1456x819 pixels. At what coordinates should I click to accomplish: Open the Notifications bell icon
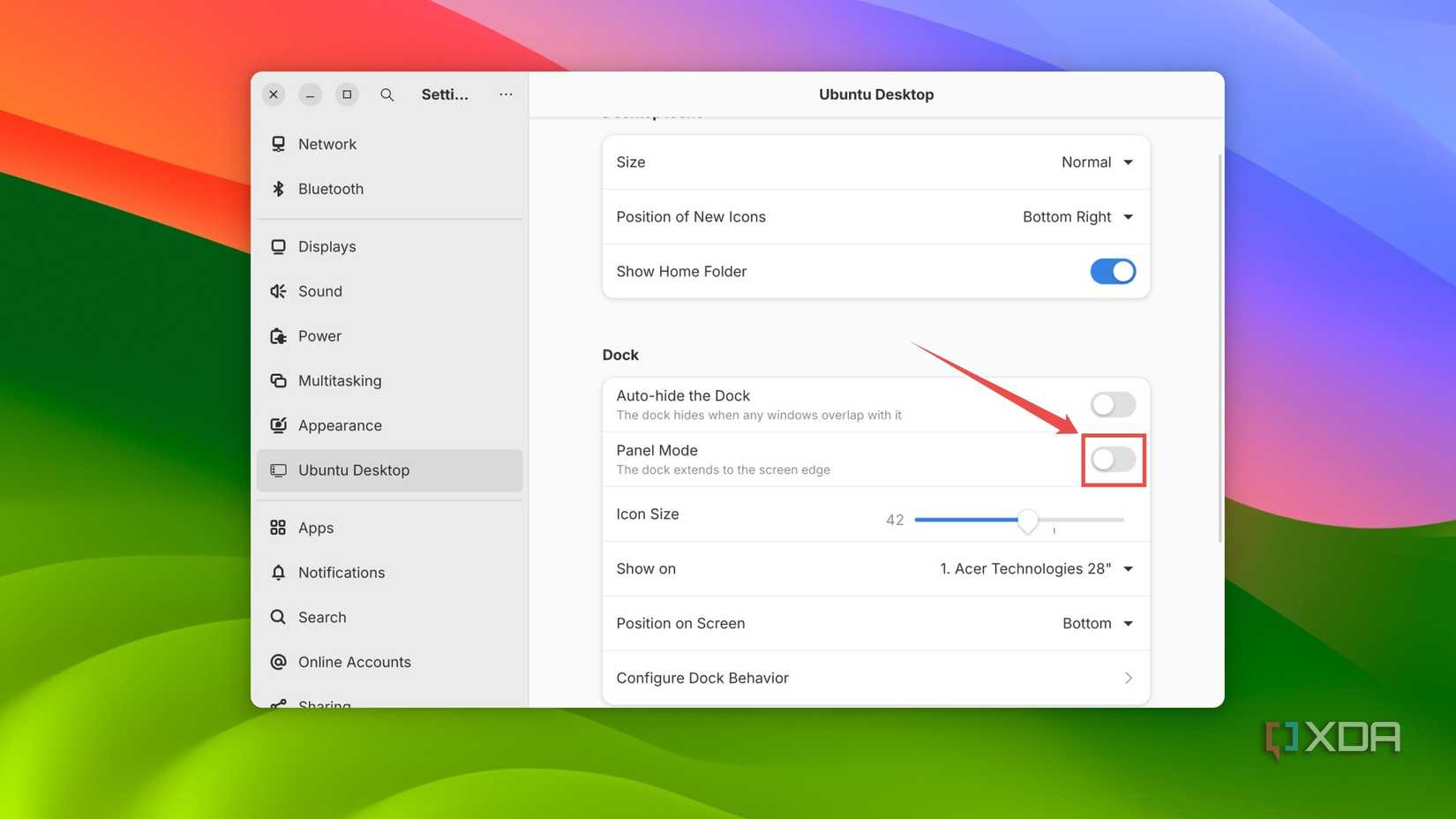pos(278,573)
